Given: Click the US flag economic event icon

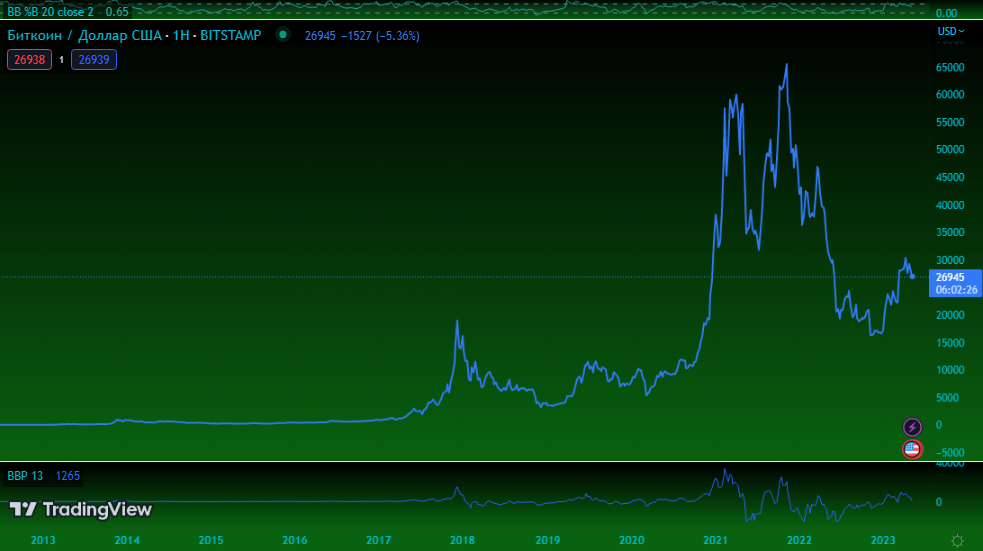Looking at the screenshot, I should [x=912, y=449].
